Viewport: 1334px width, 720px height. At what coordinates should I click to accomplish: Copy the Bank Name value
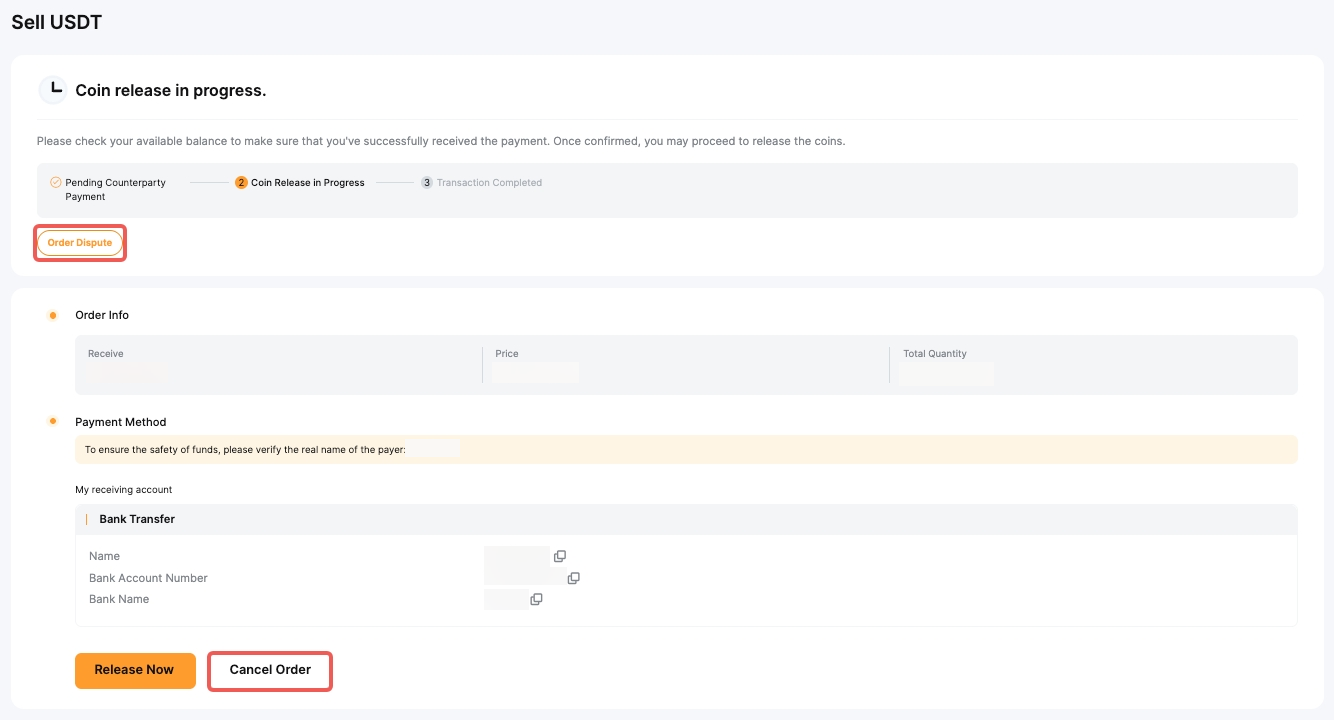(536, 599)
